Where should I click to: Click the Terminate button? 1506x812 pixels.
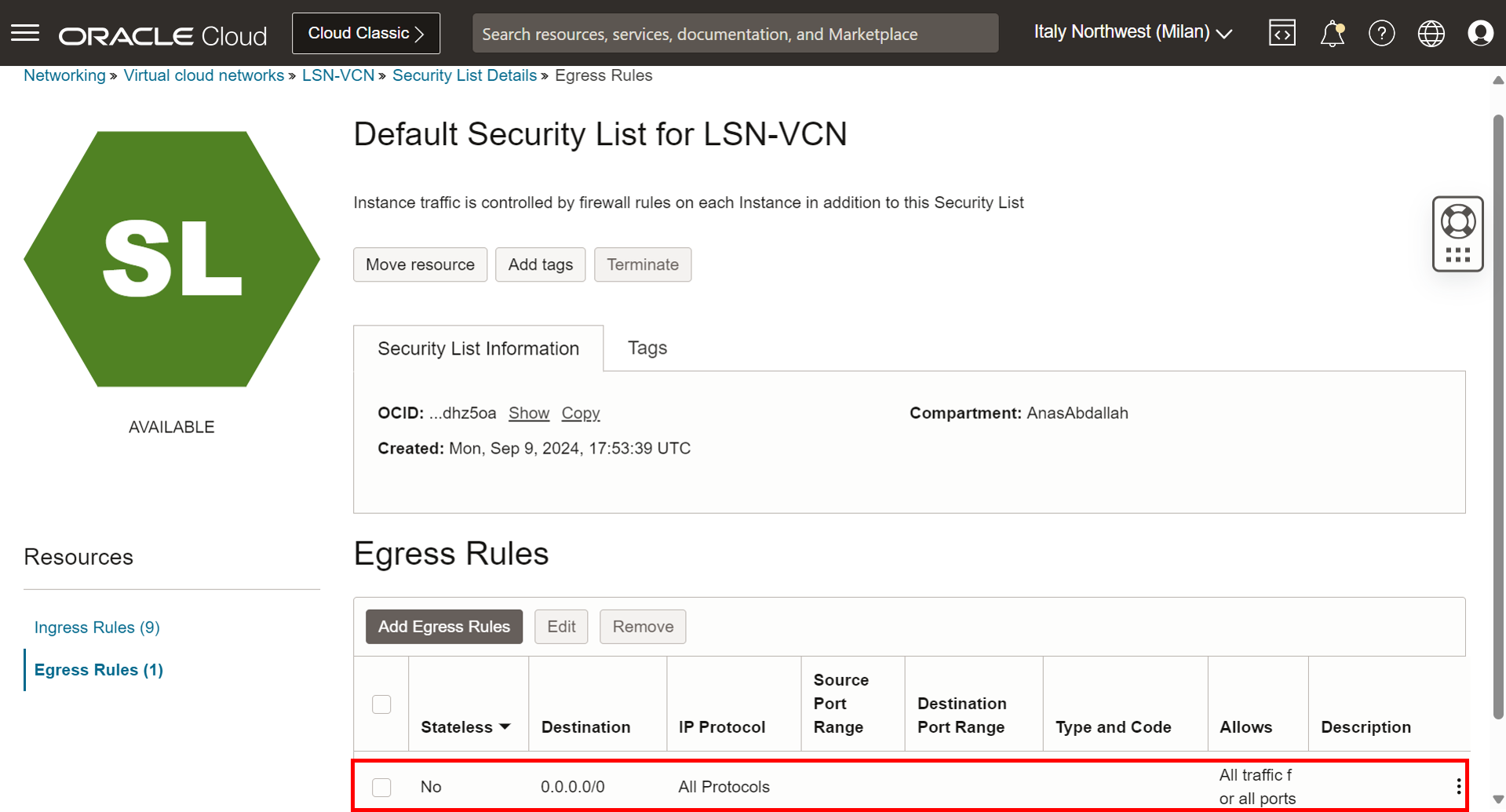coord(643,264)
